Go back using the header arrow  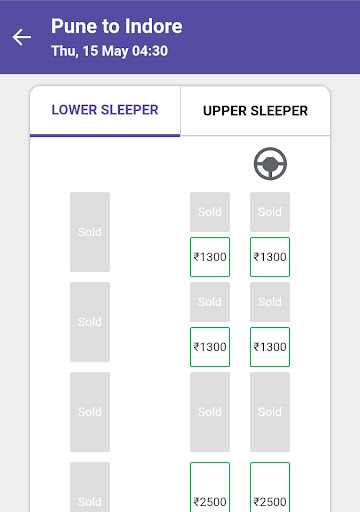click(x=22, y=37)
